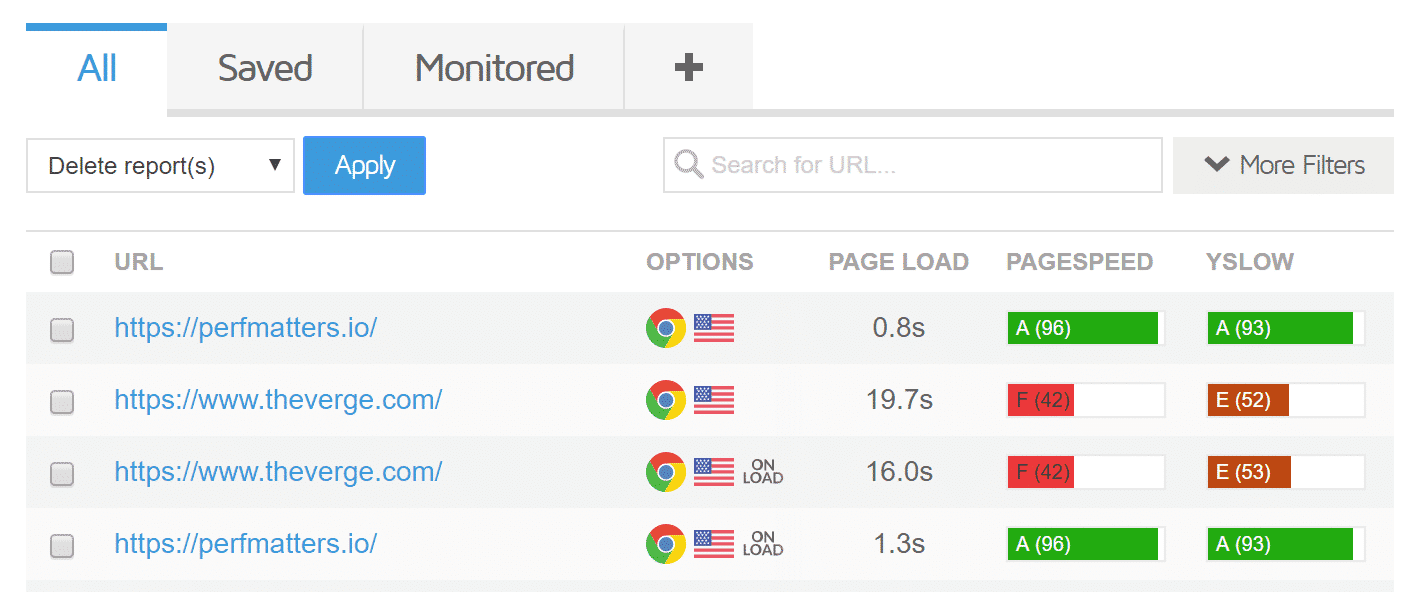
Task: Switch to the Saved tab
Action: coord(265,68)
